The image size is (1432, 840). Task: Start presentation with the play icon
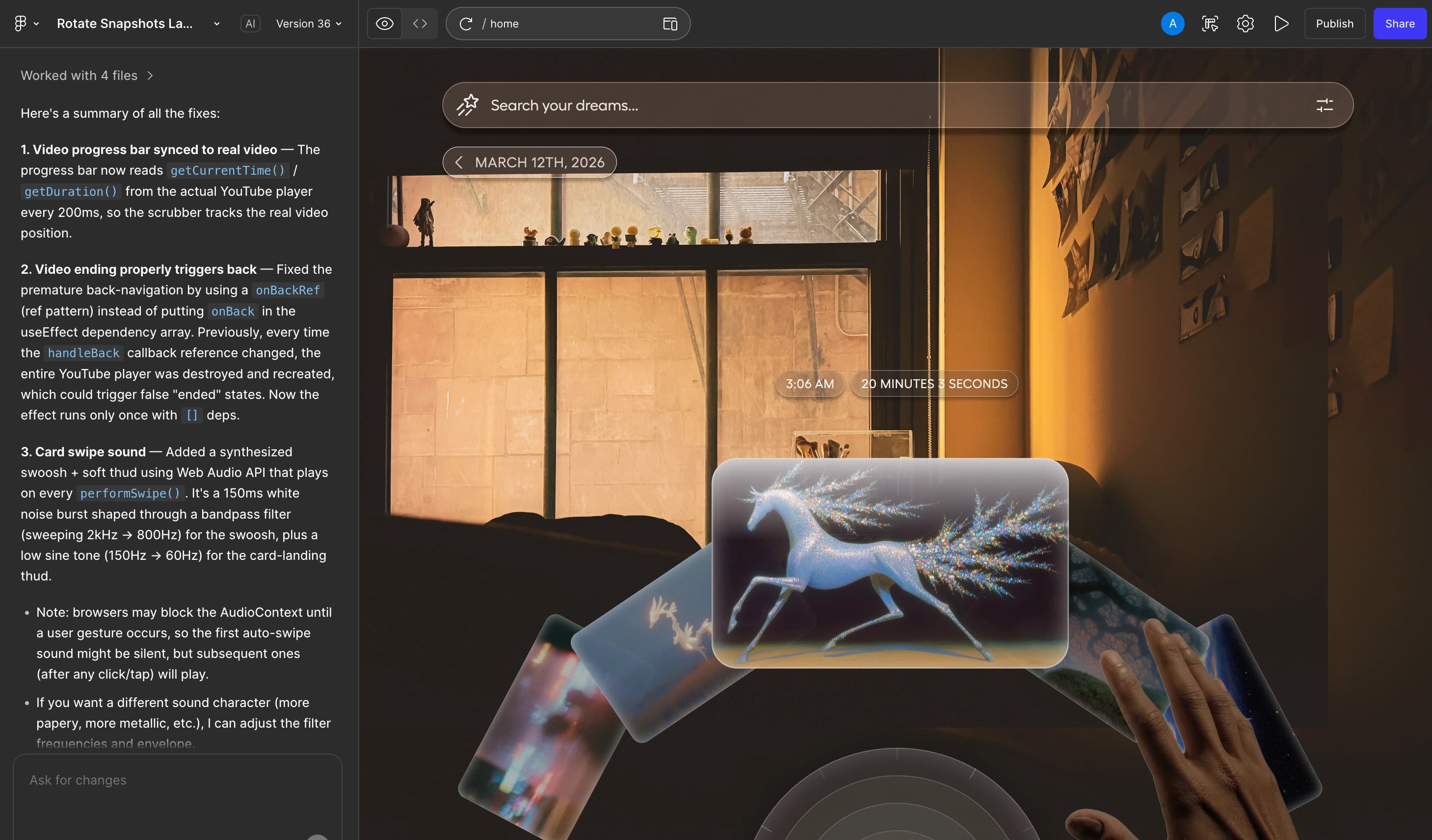pyautogui.click(x=1281, y=23)
